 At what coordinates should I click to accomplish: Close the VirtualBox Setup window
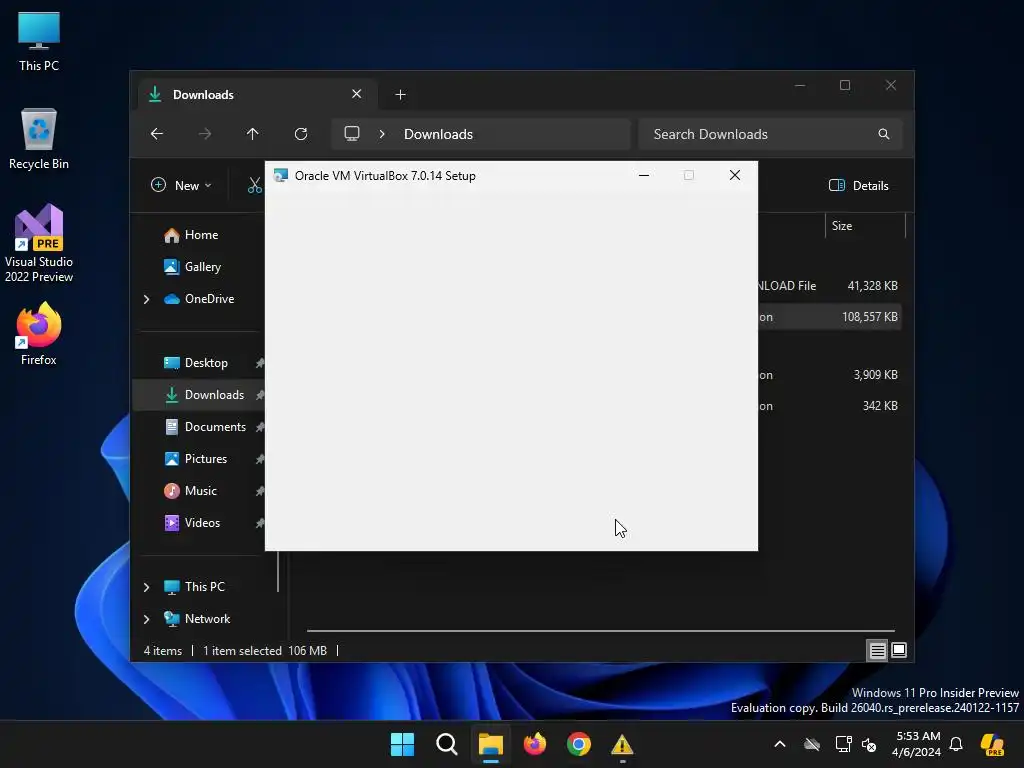point(735,175)
